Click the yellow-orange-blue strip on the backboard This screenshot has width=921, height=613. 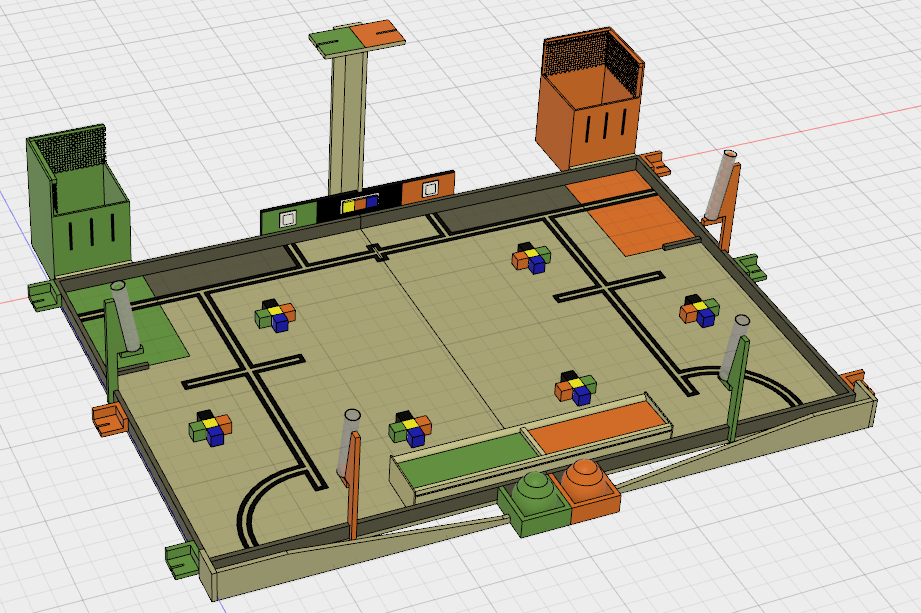pos(359,204)
